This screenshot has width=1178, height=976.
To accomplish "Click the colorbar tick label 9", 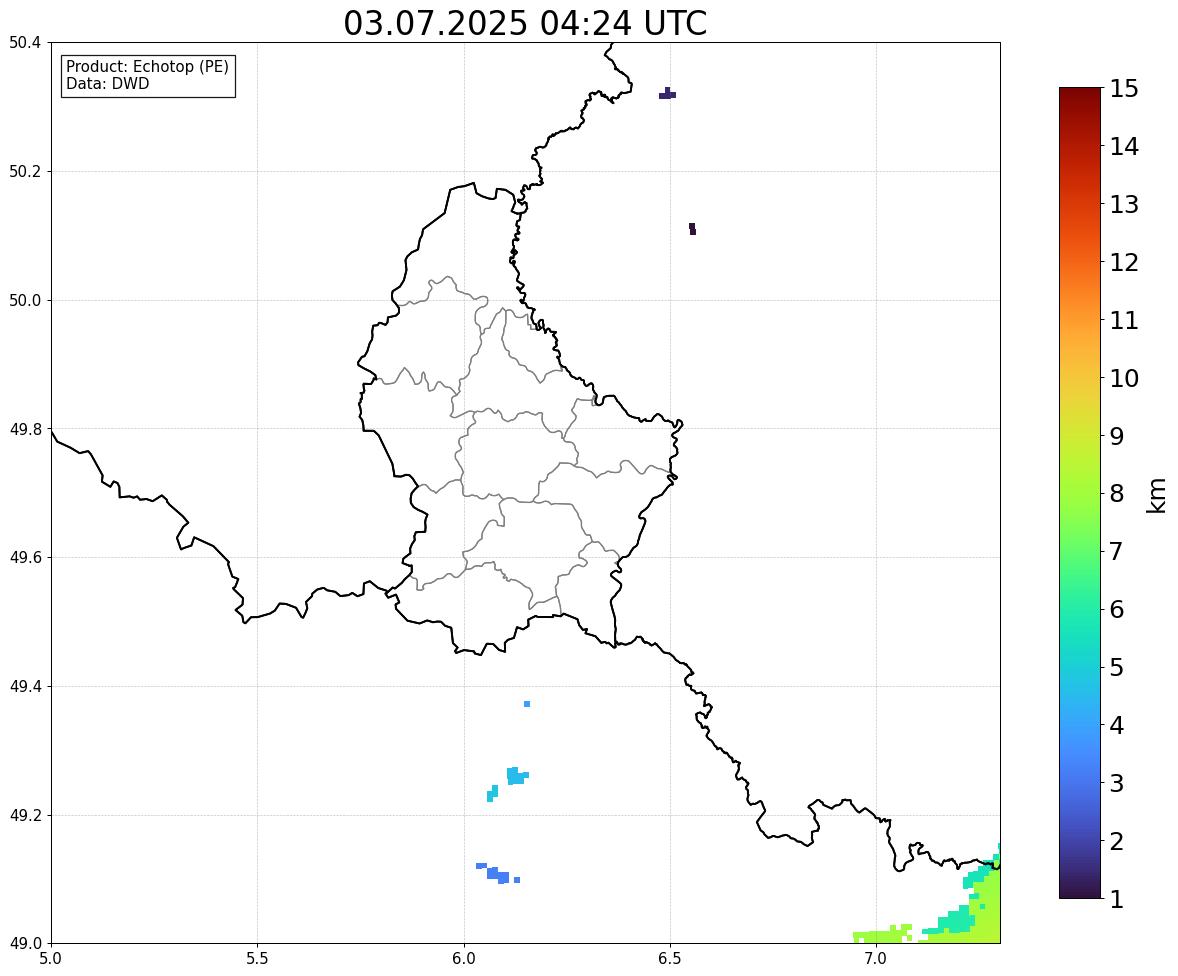I will pyautogui.click(x=1116, y=436).
